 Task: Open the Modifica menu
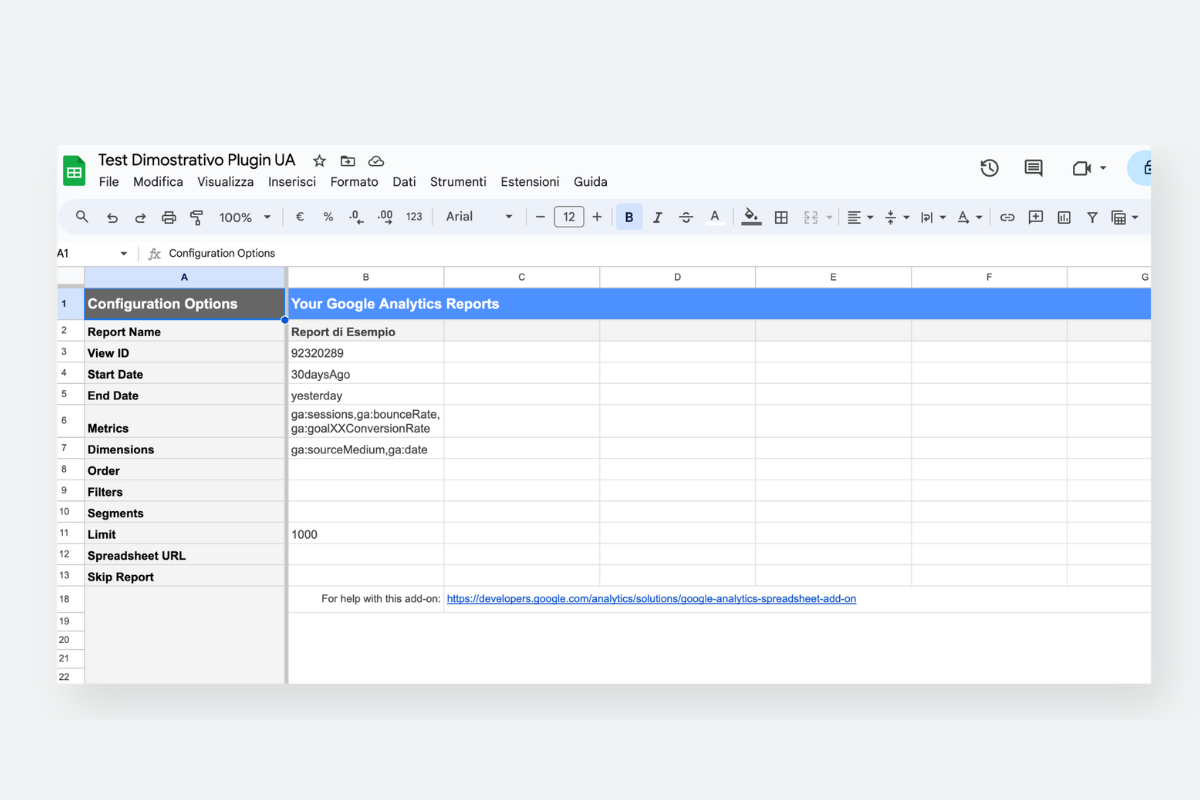(x=158, y=182)
